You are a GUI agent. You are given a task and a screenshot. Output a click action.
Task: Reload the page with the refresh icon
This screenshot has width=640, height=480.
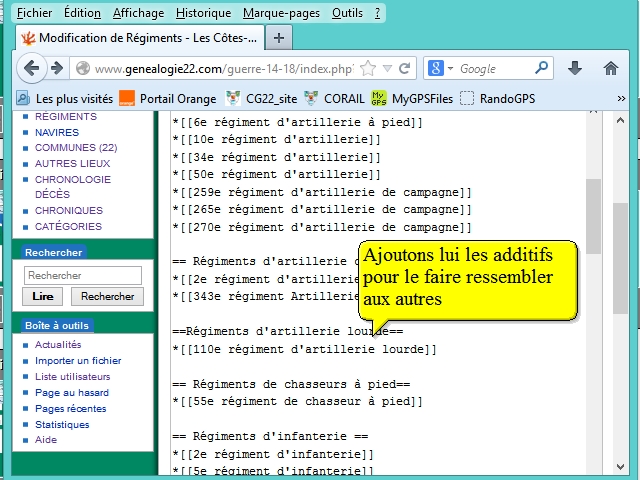point(404,68)
